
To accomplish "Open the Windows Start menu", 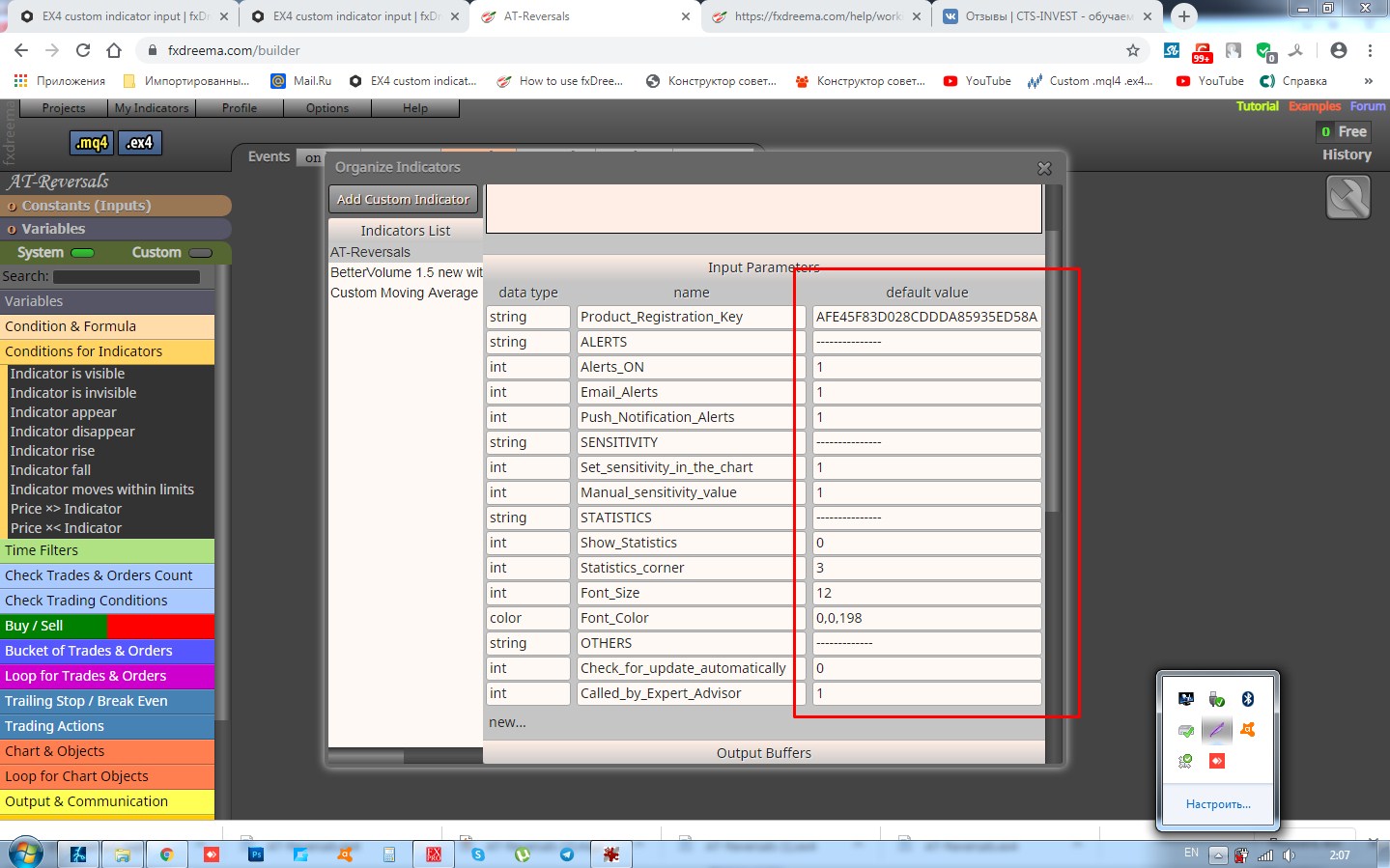I will (x=26, y=854).
